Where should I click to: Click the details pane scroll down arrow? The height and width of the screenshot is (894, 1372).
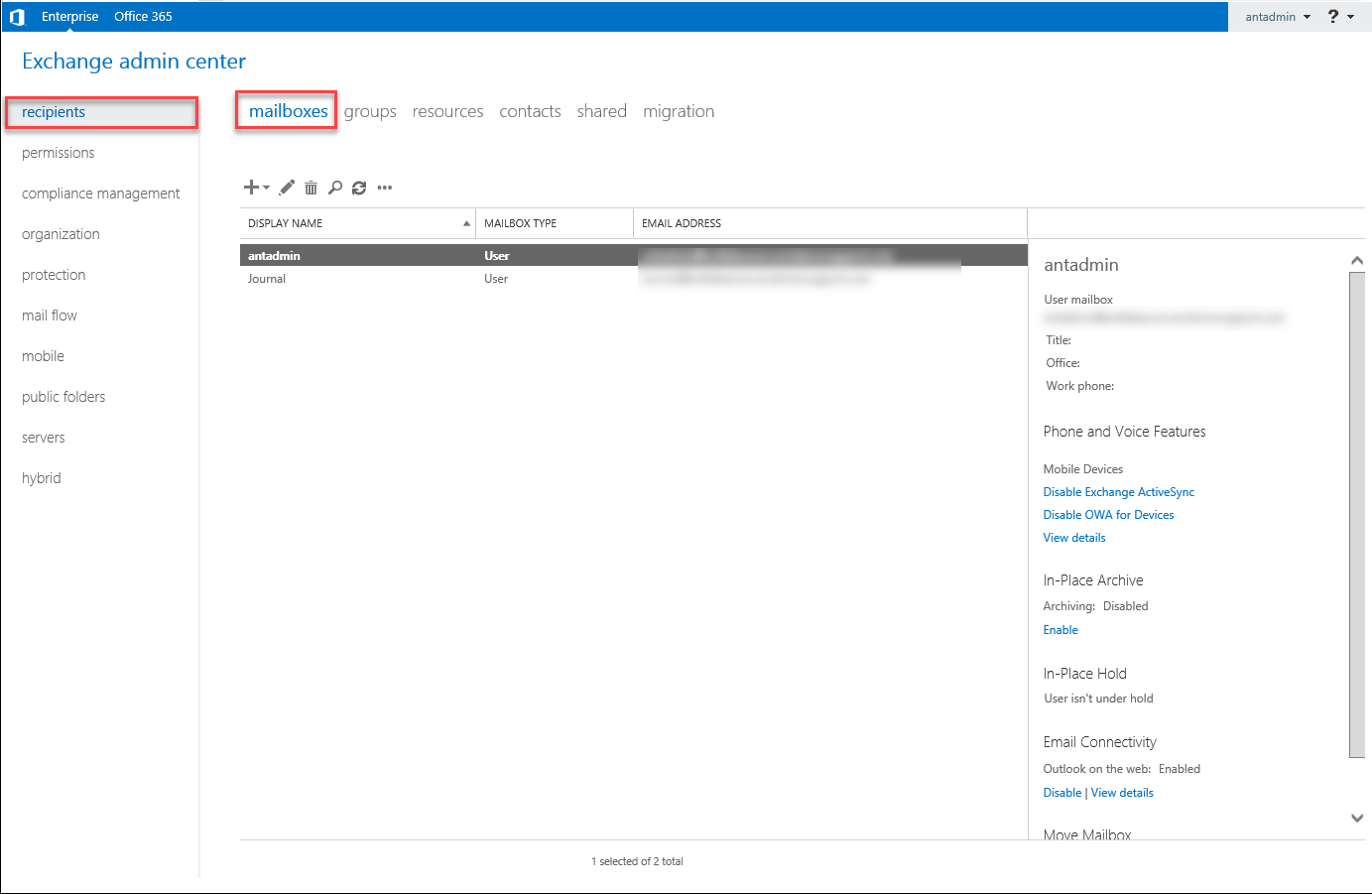[x=1357, y=818]
